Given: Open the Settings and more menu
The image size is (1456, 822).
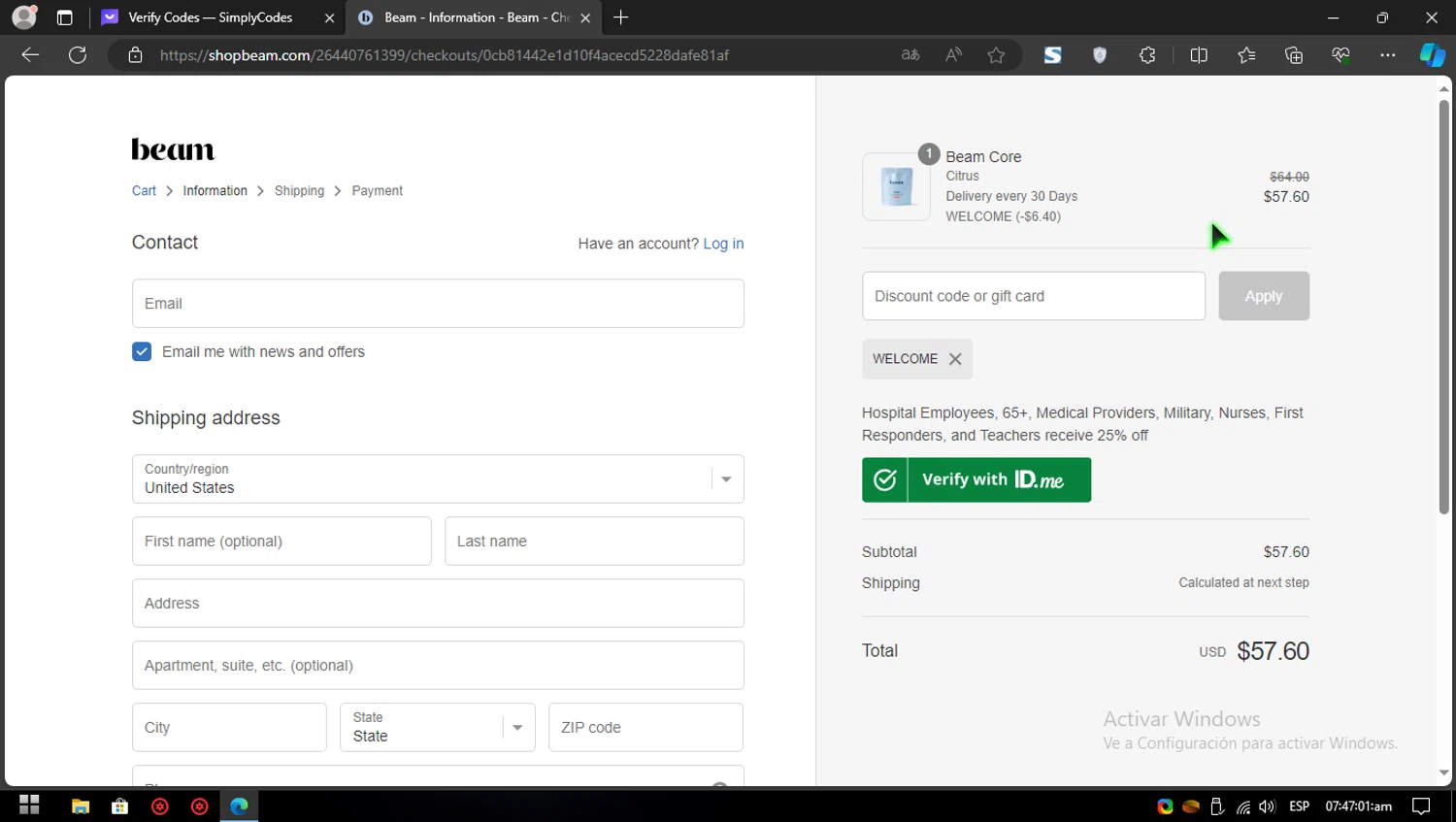Looking at the screenshot, I should coord(1388,55).
